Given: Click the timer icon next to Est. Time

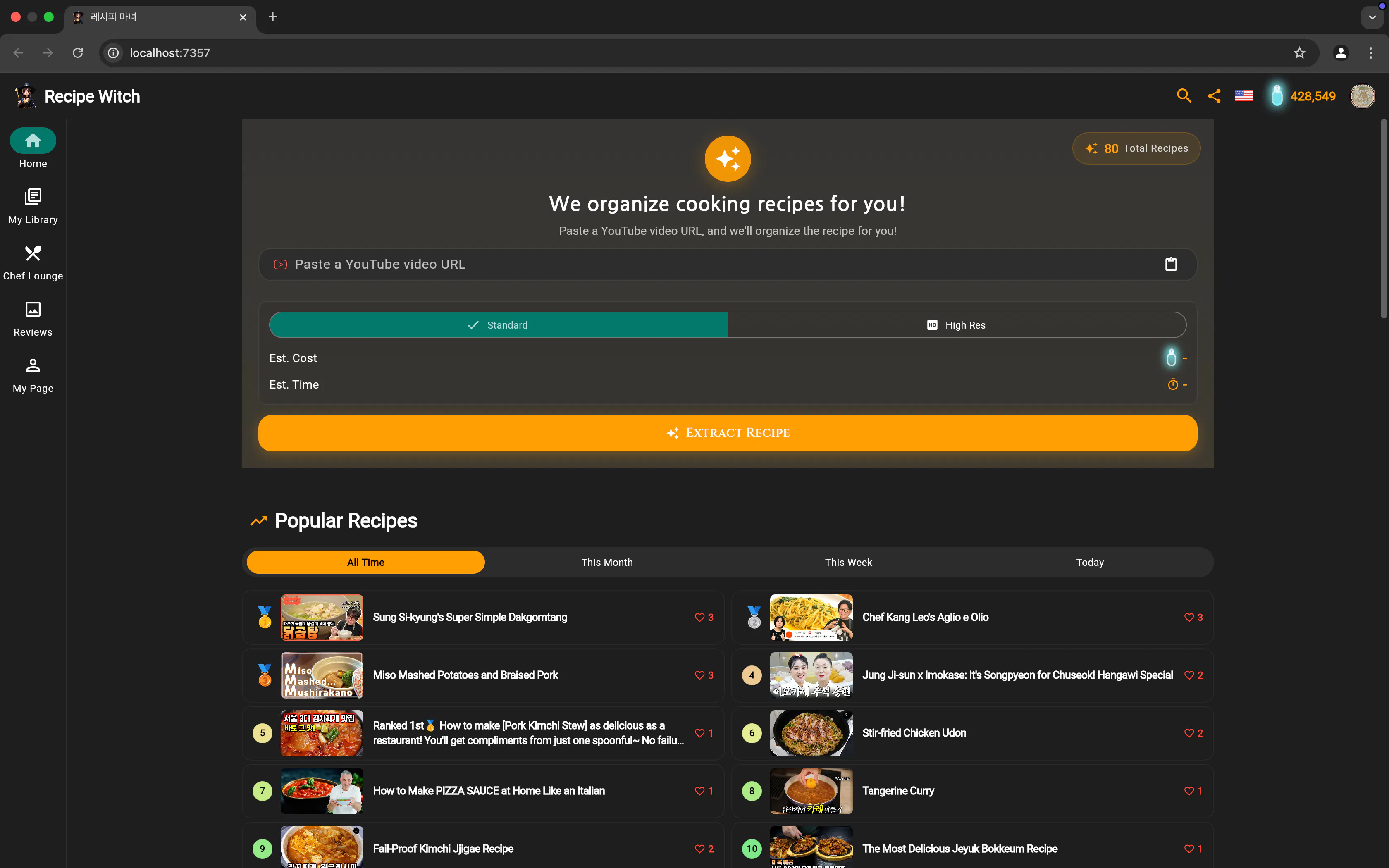Looking at the screenshot, I should pos(1173,384).
